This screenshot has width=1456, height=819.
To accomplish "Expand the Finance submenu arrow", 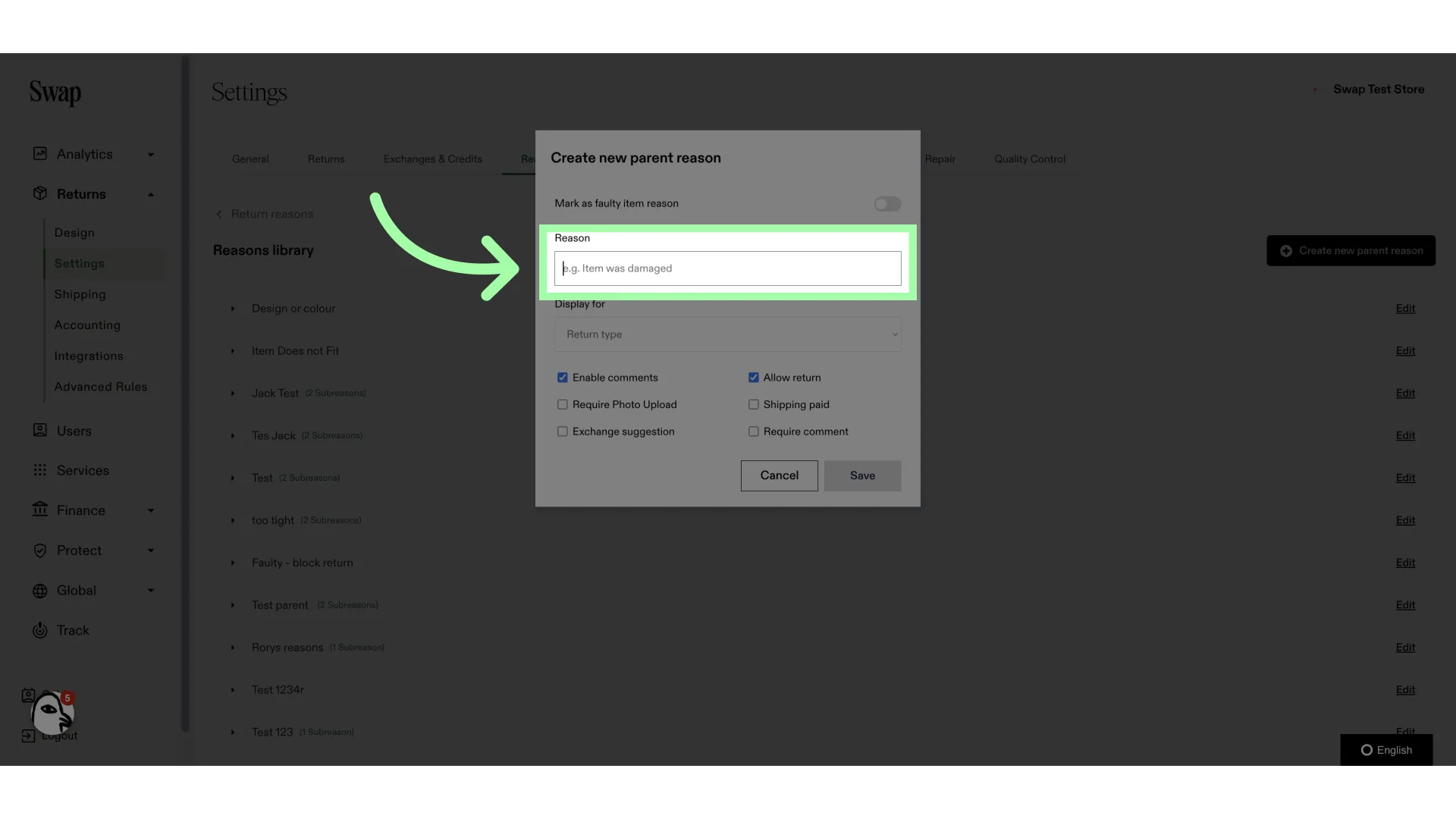I will 151,510.
